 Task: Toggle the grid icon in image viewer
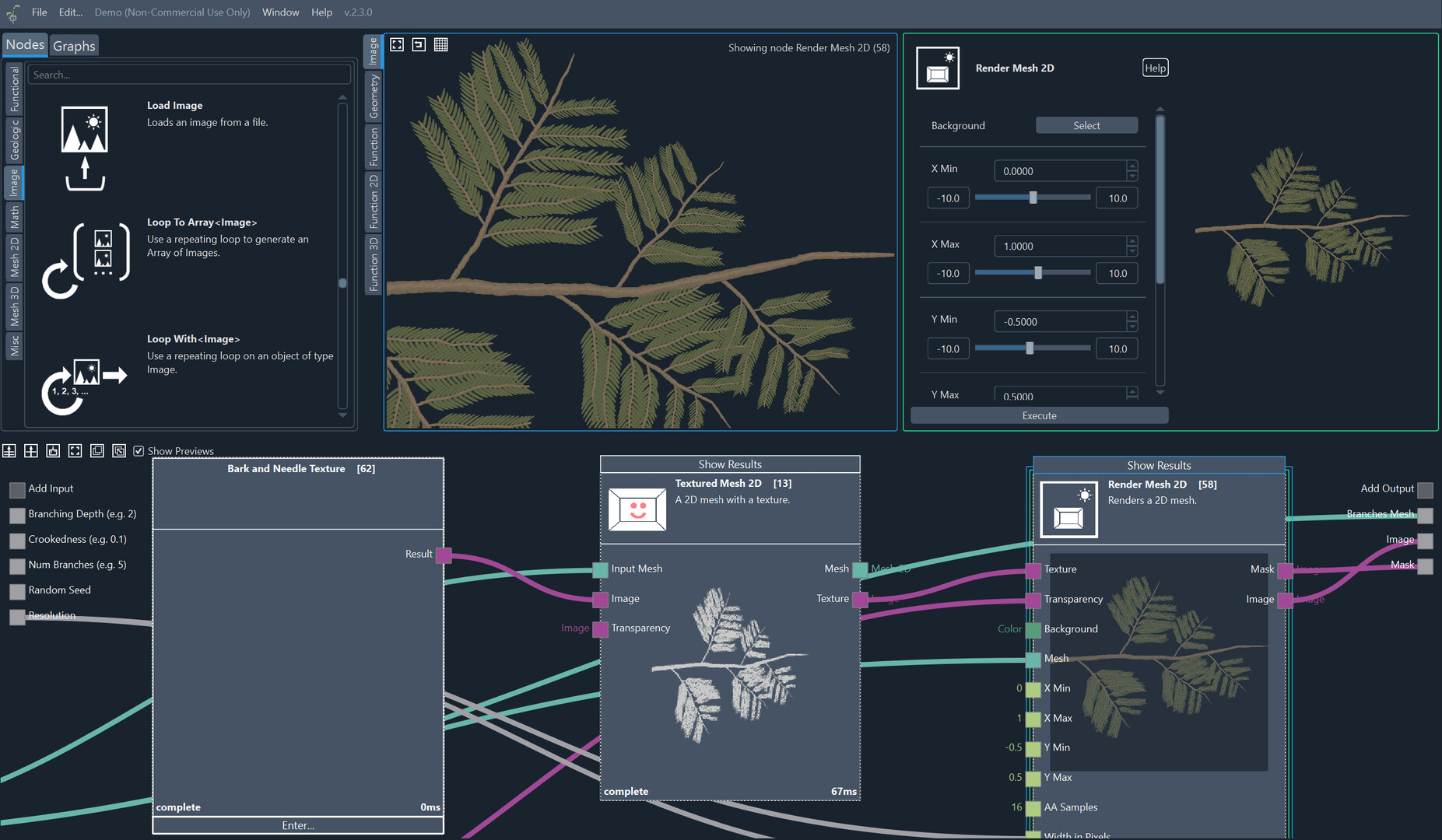click(x=440, y=45)
